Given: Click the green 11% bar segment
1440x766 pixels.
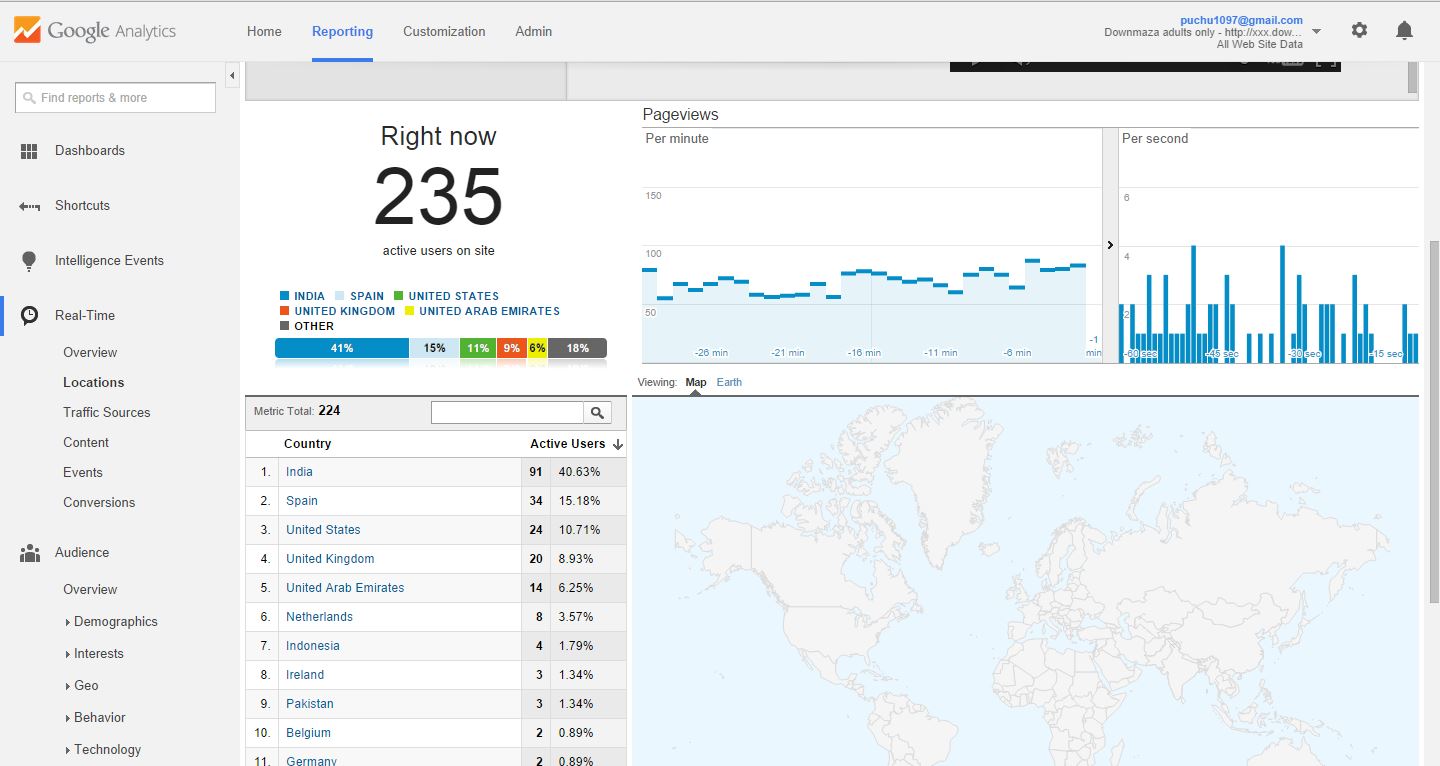Looking at the screenshot, I should point(478,348).
